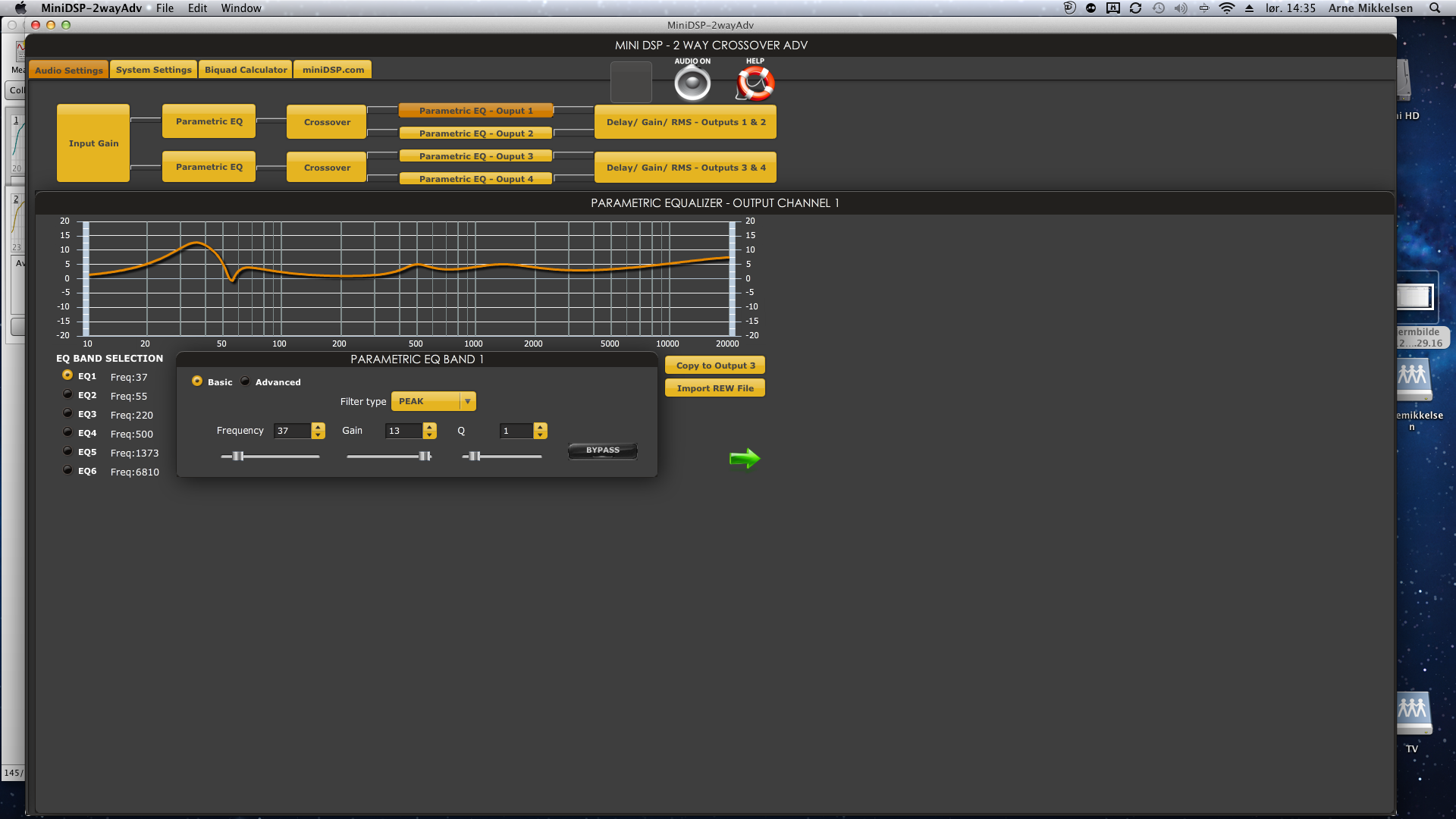
Task: Click the Gain value field
Action: pyautogui.click(x=404, y=431)
